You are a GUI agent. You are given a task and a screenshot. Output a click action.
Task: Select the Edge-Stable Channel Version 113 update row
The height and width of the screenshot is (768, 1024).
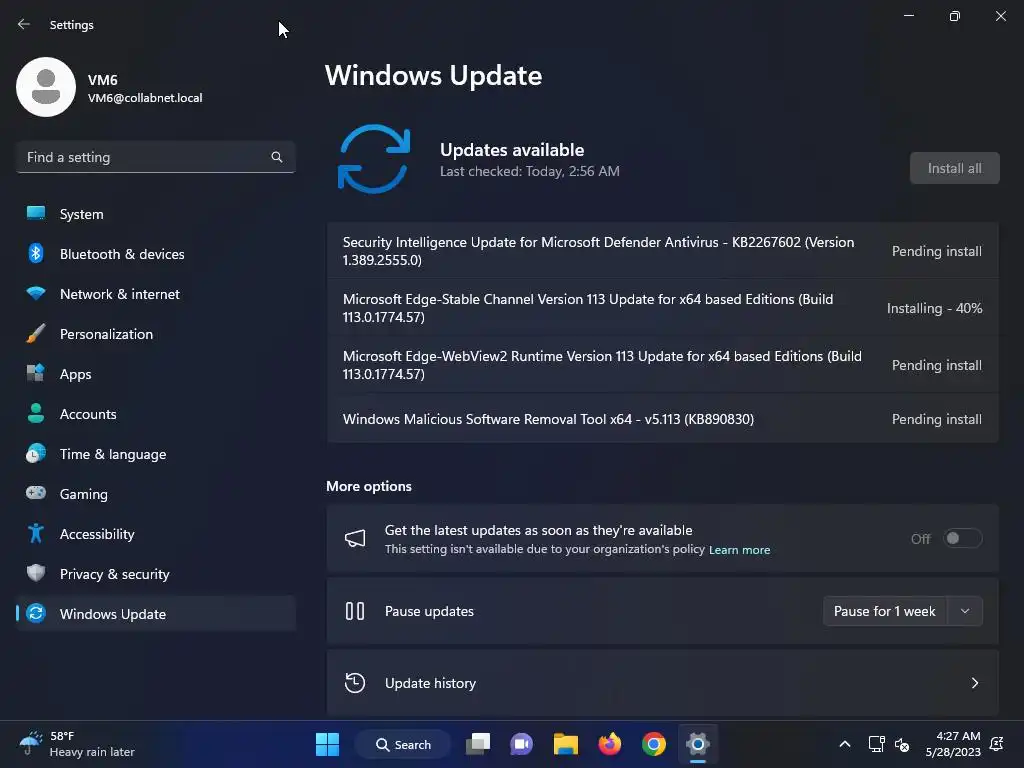click(x=662, y=308)
